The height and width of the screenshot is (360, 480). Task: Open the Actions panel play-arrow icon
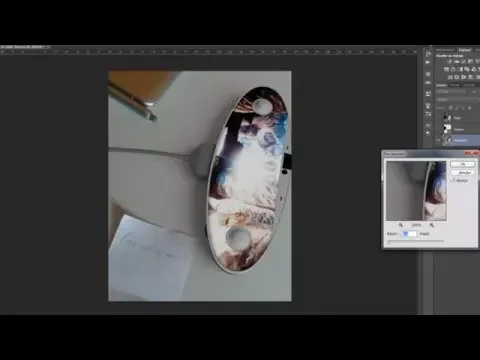[x=428, y=62]
